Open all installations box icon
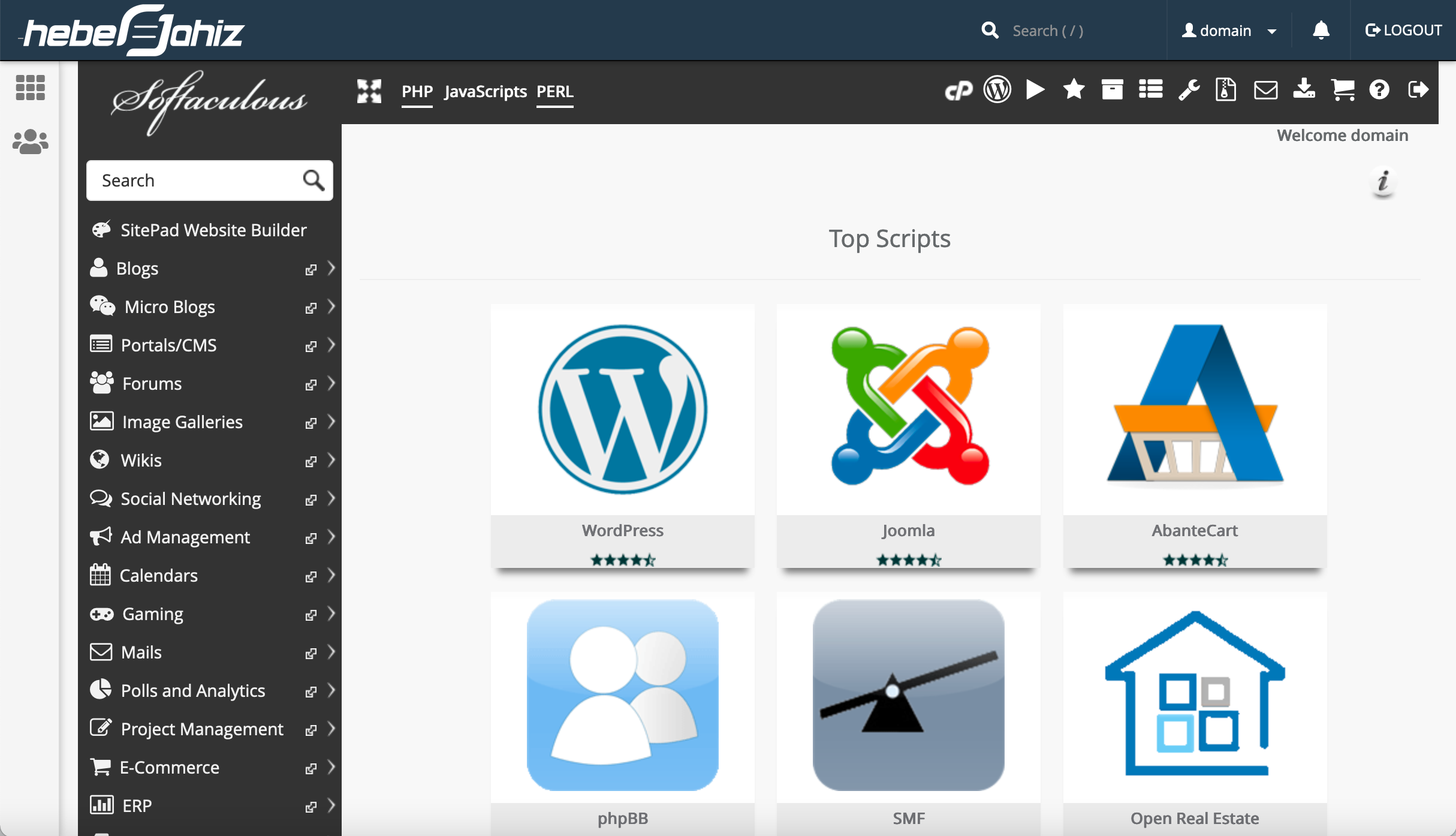The height and width of the screenshot is (836, 1456). 1112,90
